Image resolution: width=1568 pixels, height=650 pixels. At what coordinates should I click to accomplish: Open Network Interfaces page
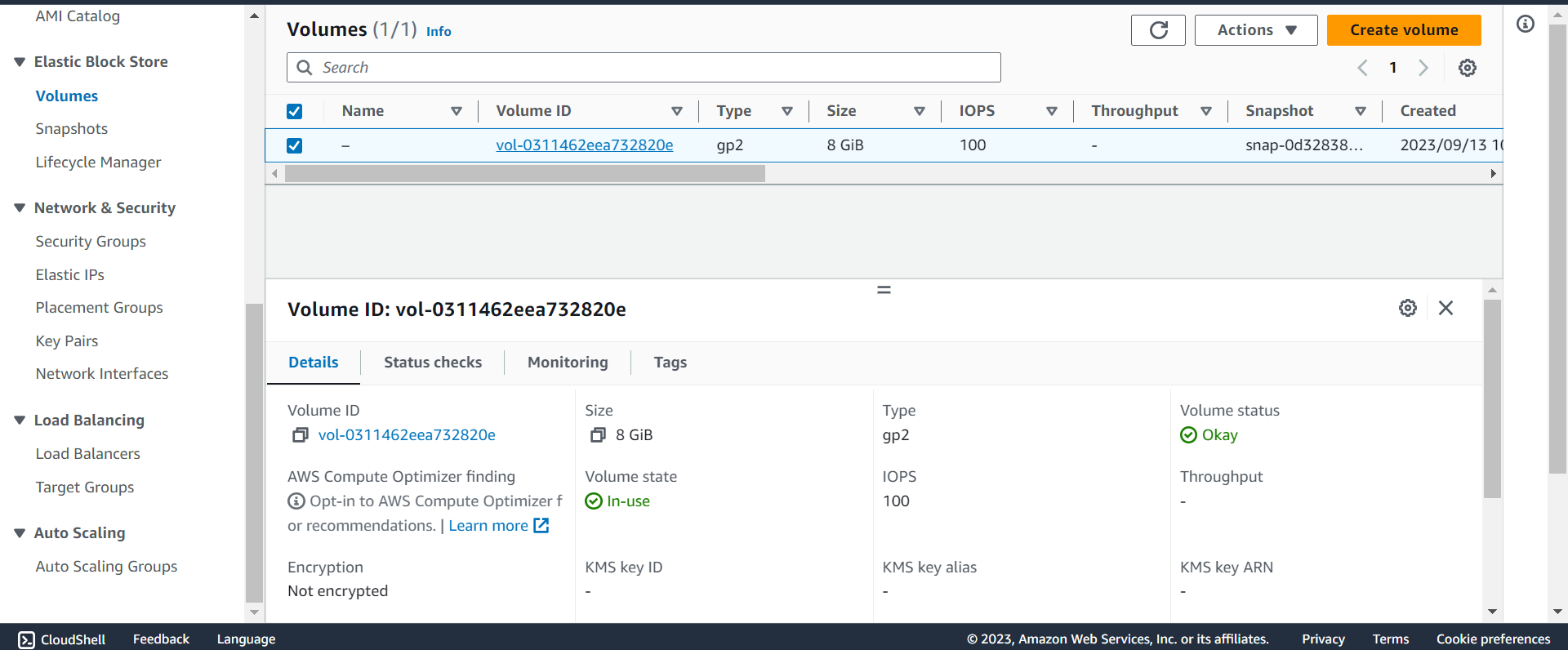point(102,374)
